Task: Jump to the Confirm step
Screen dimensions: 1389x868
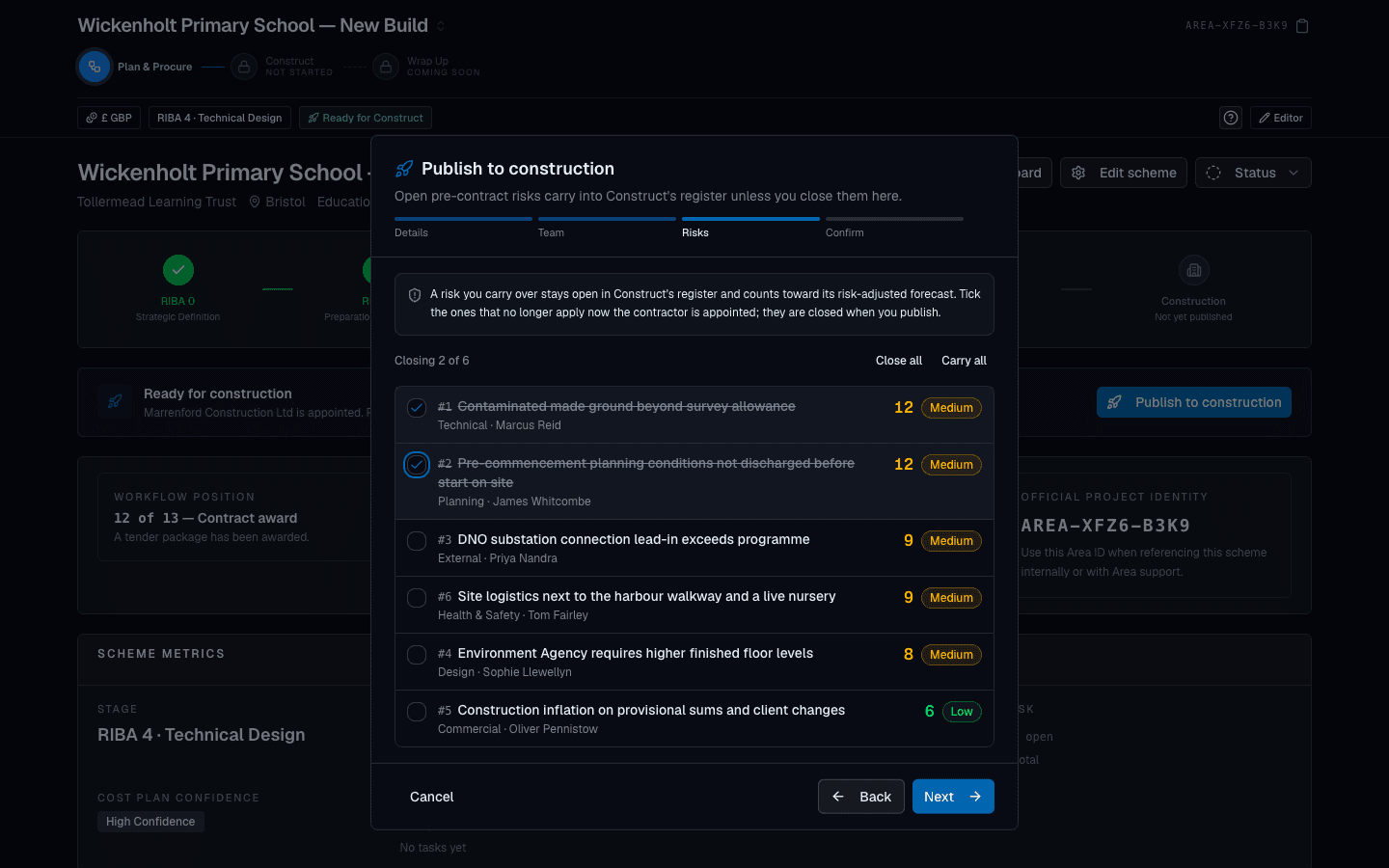Action: pos(894,228)
